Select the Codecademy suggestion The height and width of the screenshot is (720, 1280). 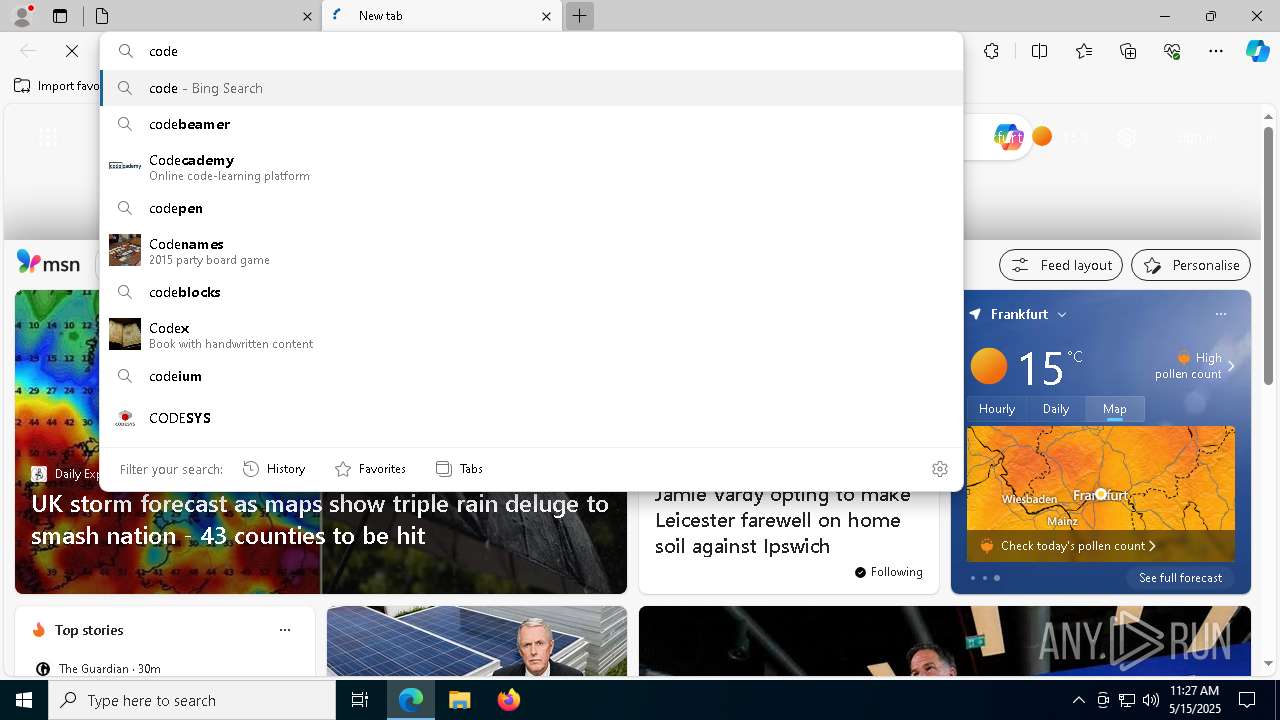click(531, 167)
